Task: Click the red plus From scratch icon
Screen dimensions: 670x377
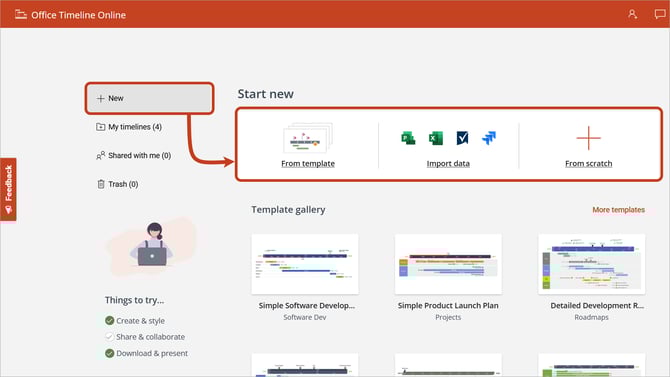Action: click(588, 138)
